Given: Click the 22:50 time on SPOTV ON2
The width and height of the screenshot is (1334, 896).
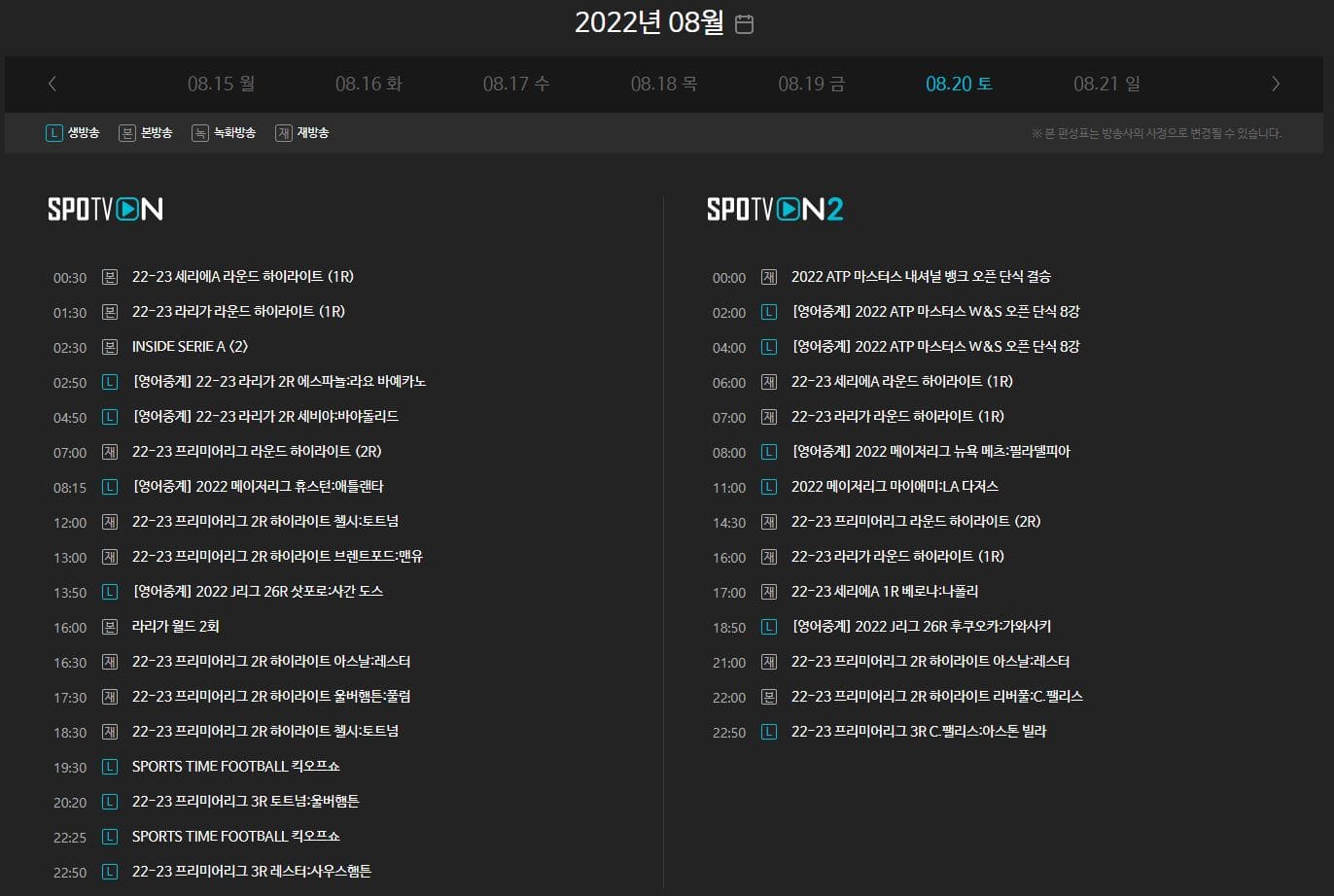Looking at the screenshot, I should [x=729, y=733].
